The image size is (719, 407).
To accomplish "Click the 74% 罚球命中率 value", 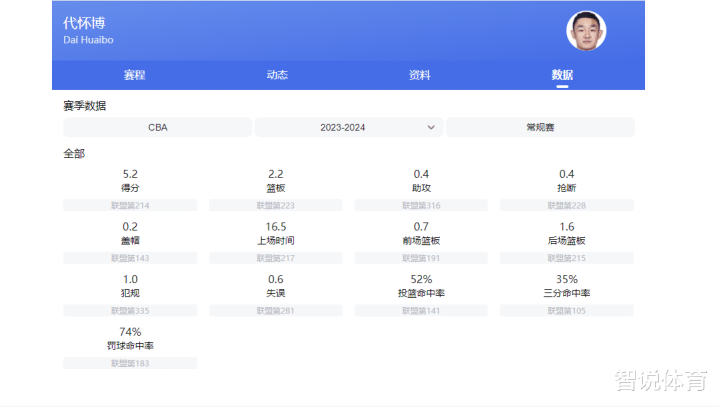I will click(130, 332).
